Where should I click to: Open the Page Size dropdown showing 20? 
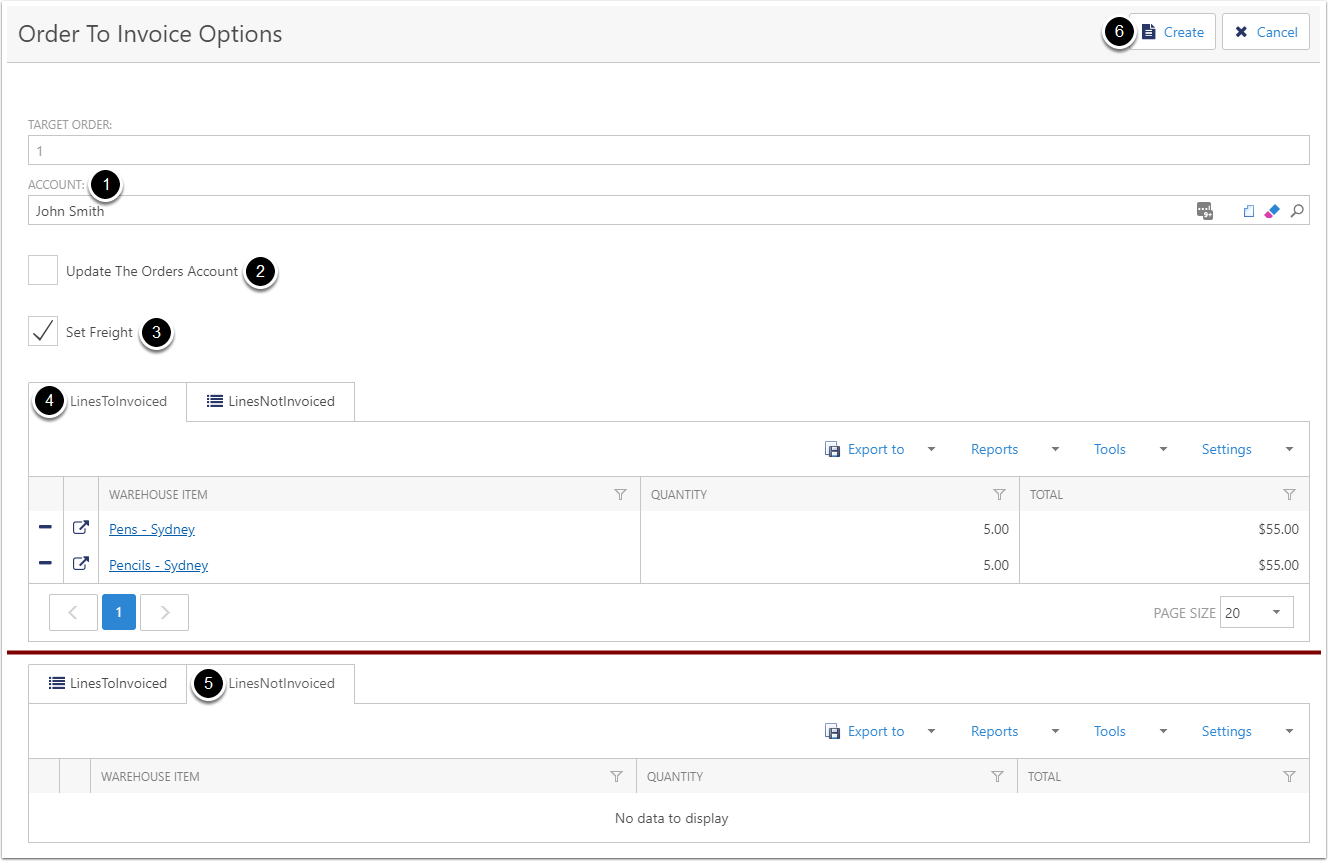click(1256, 612)
